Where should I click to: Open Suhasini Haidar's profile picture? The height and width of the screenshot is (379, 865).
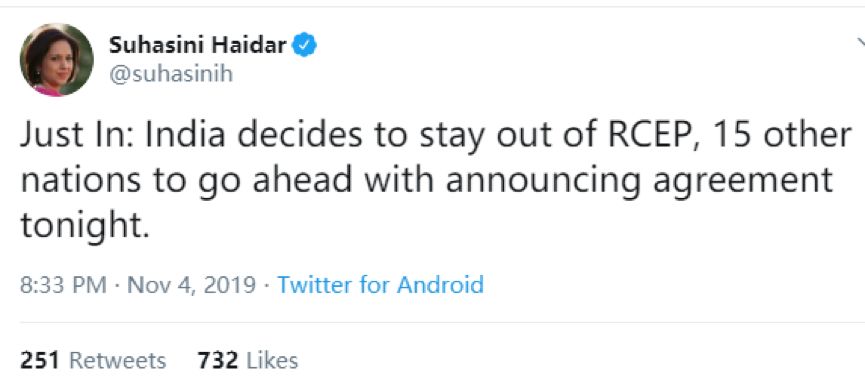click(57, 60)
